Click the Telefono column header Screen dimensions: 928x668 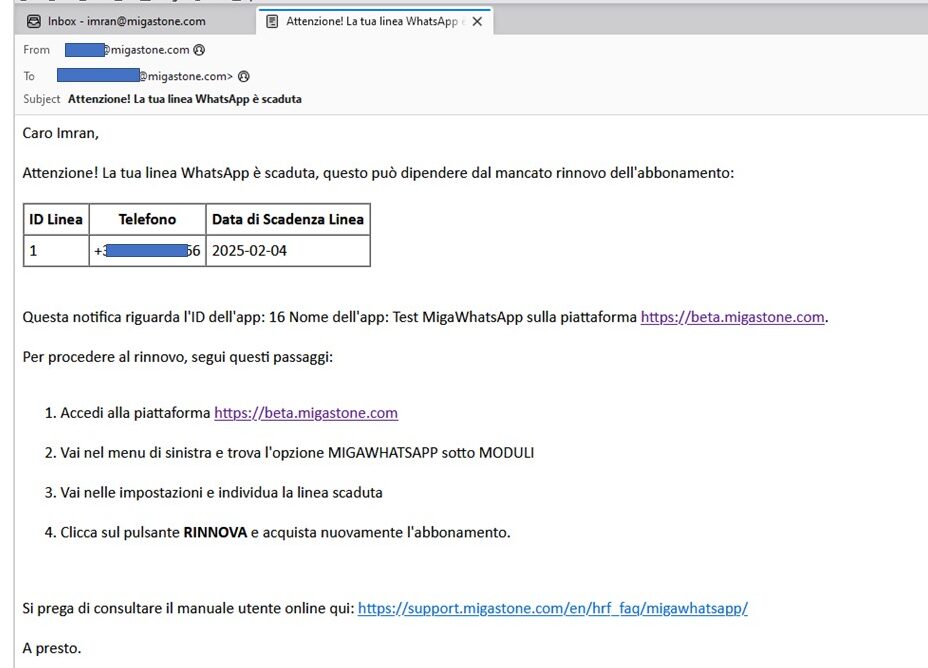[x=147, y=220]
